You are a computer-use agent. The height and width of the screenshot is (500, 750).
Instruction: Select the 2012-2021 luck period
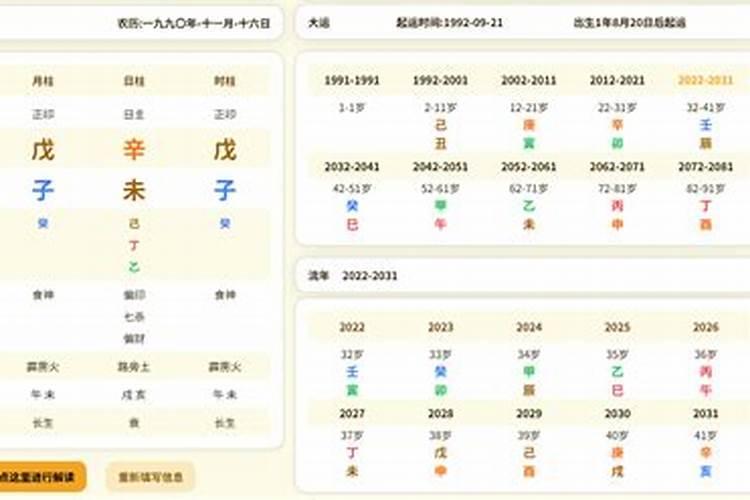(x=617, y=80)
